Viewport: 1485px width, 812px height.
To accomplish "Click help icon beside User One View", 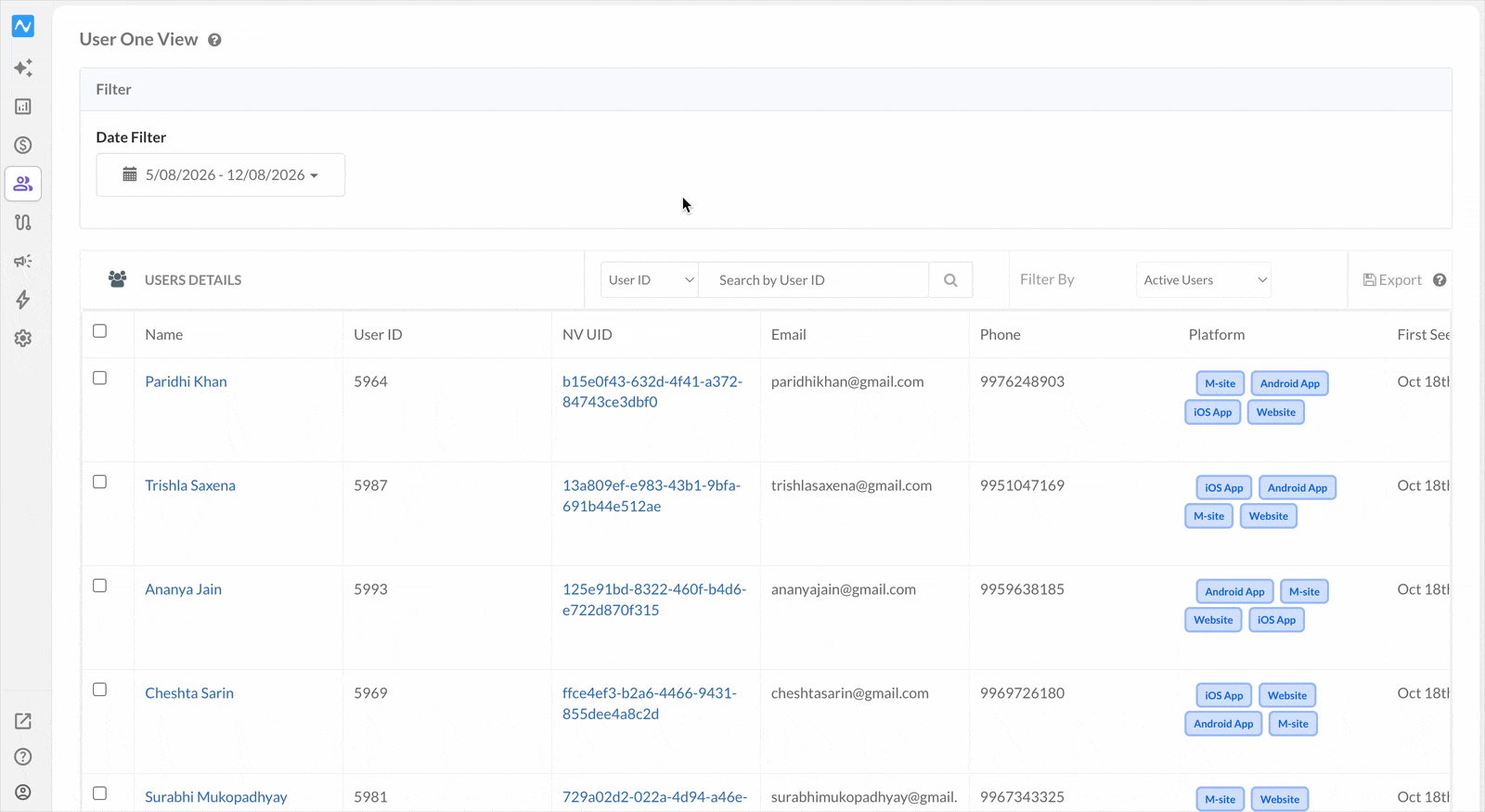I will click(214, 40).
